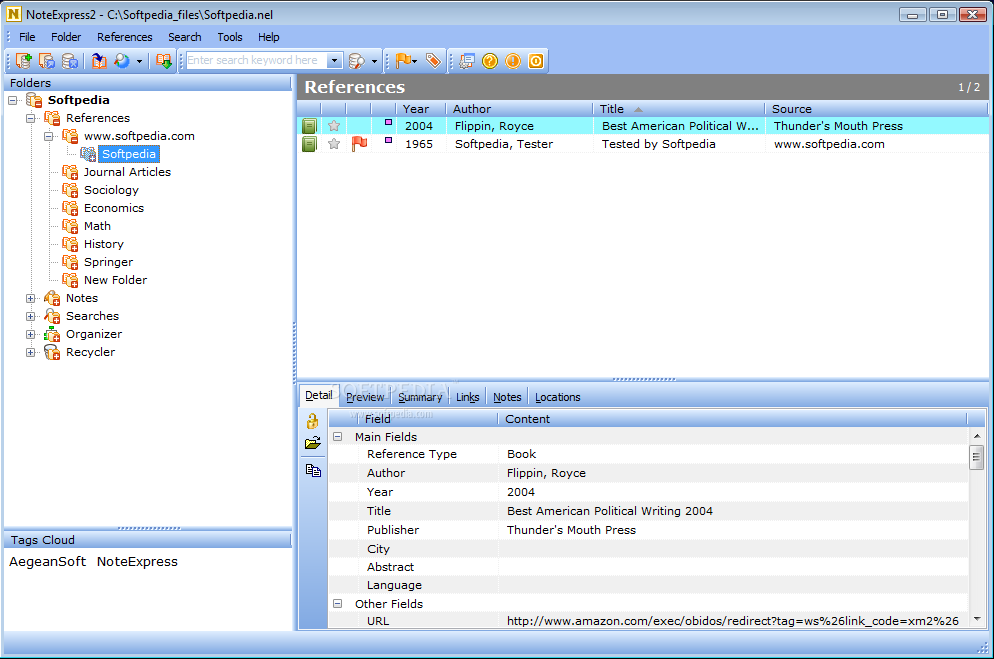Collapse the References folder tree node

[30, 118]
